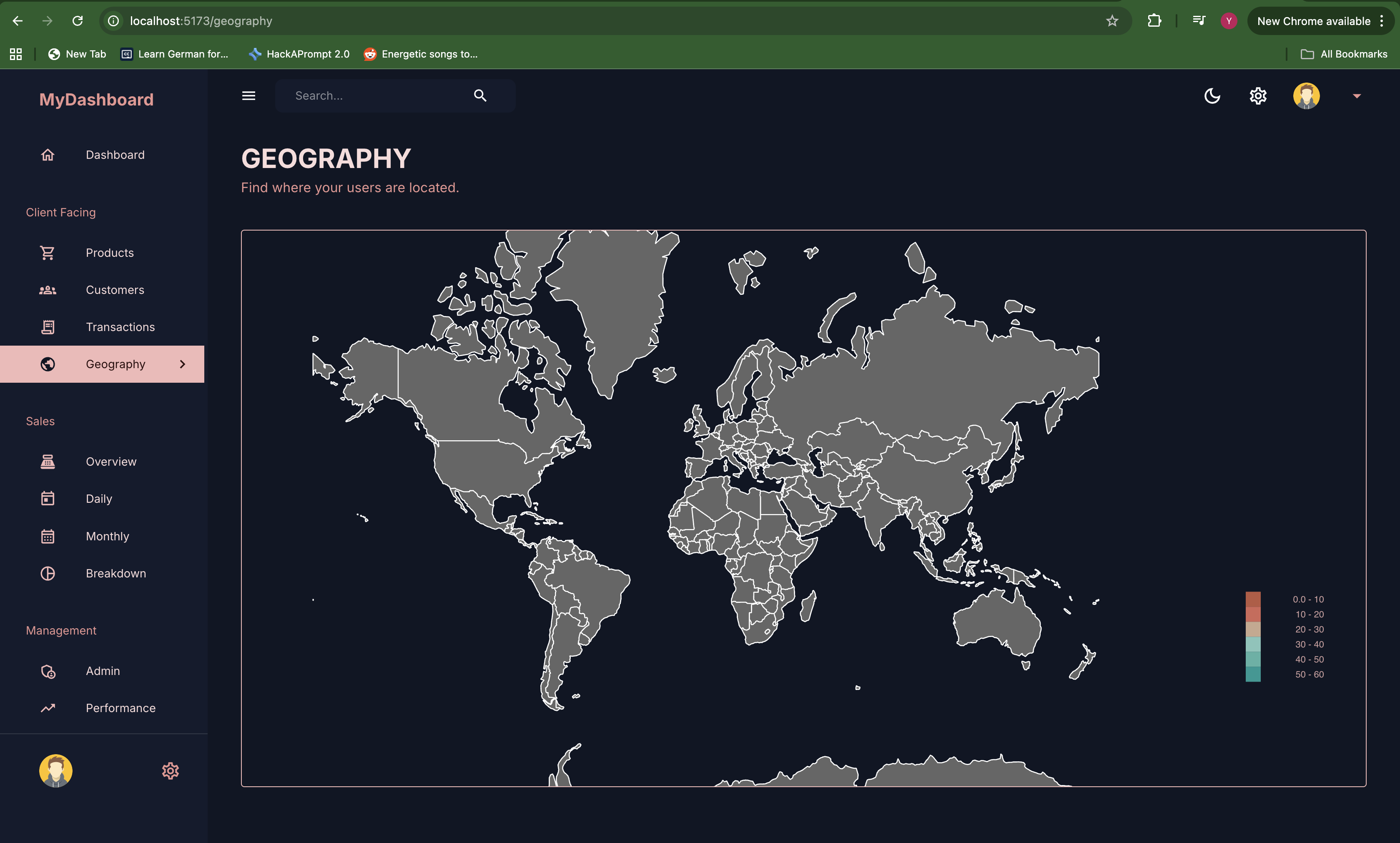1400x843 pixels.
Task: Click the Breakdown pie chart icon
Action: pyautogui.click(x=48, y=573)
